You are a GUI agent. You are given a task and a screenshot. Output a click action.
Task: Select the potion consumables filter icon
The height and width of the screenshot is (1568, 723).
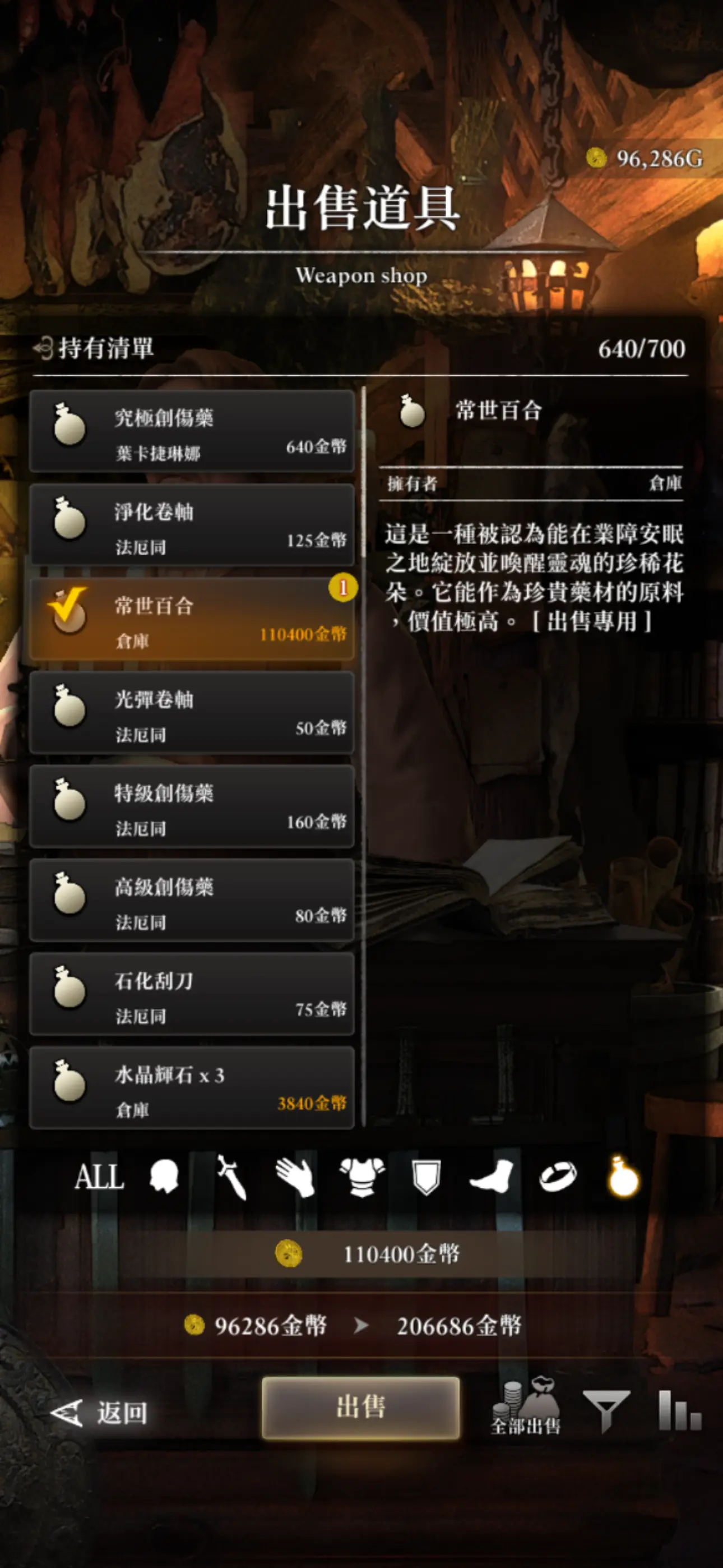pyautogui.click(x=624, y=1176)
